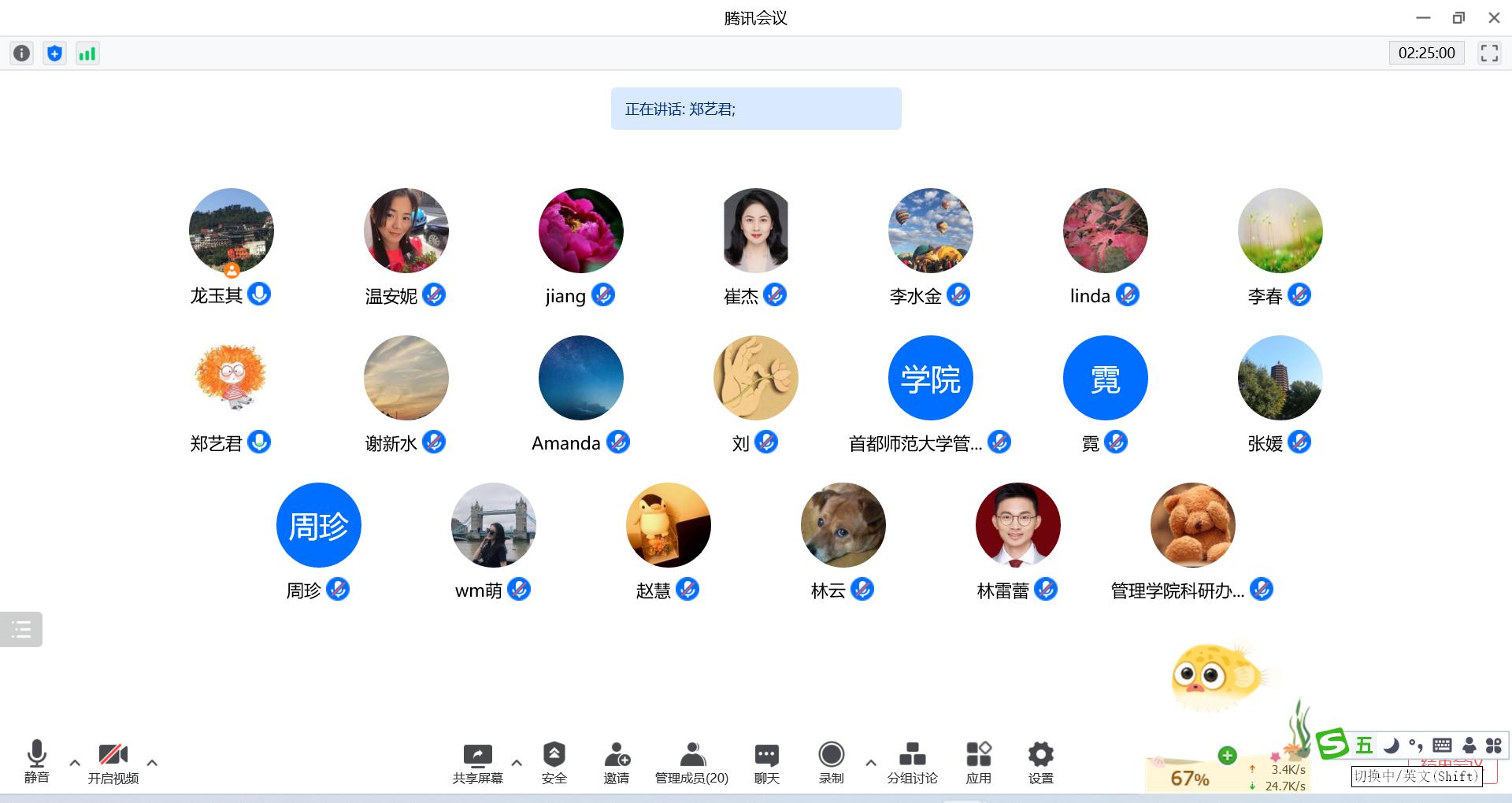
Task: Check the green network signal icon
Action: [87, 53]
